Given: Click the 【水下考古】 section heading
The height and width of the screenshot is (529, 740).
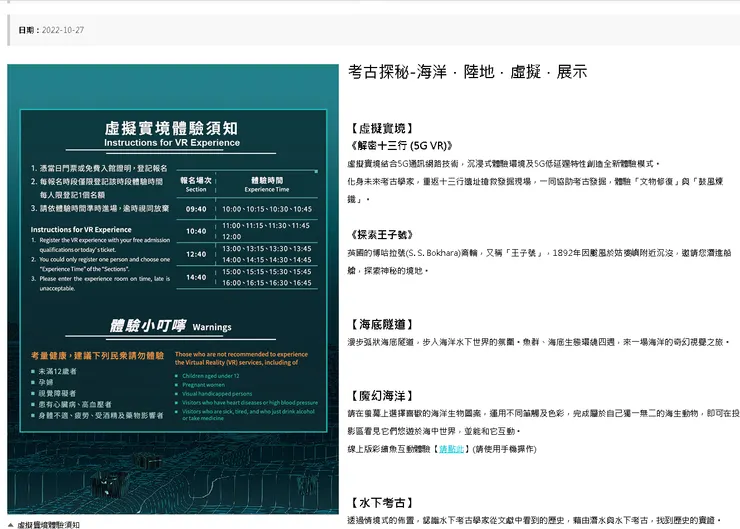Looking at the screenshot, I should pyautogui.click(x=381, y=503).
